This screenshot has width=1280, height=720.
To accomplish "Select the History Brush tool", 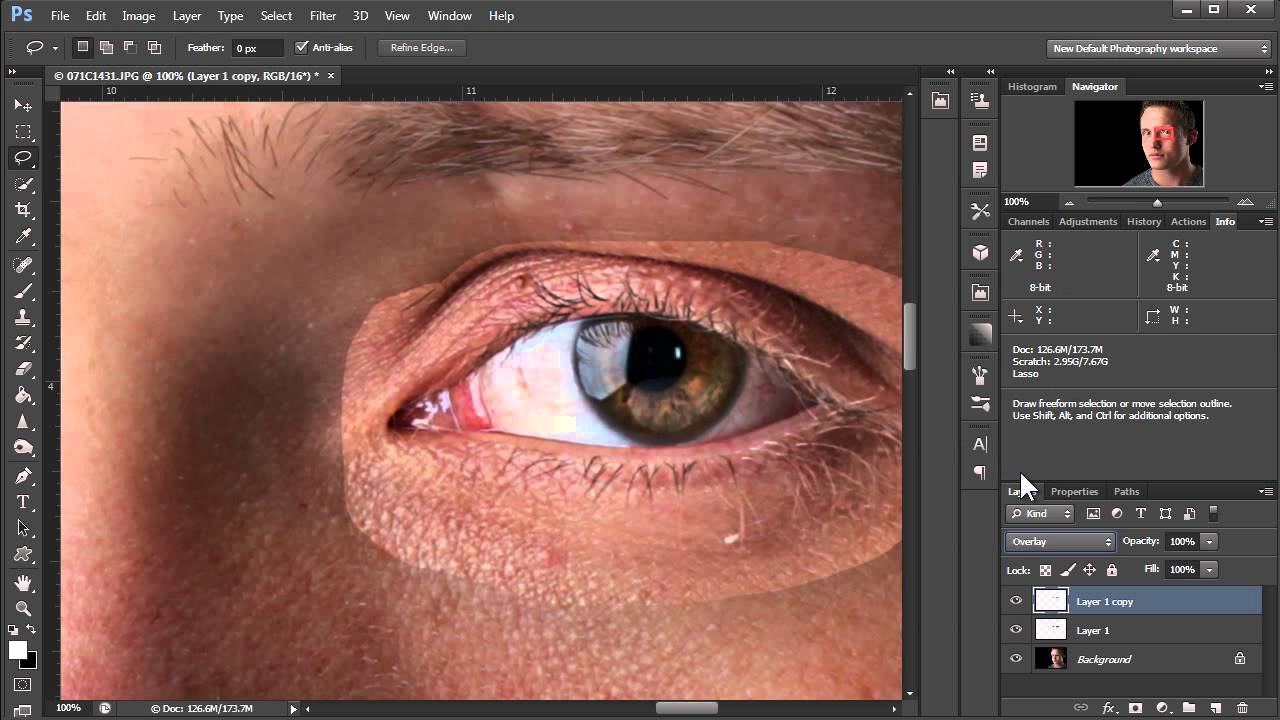I will 23,343.
